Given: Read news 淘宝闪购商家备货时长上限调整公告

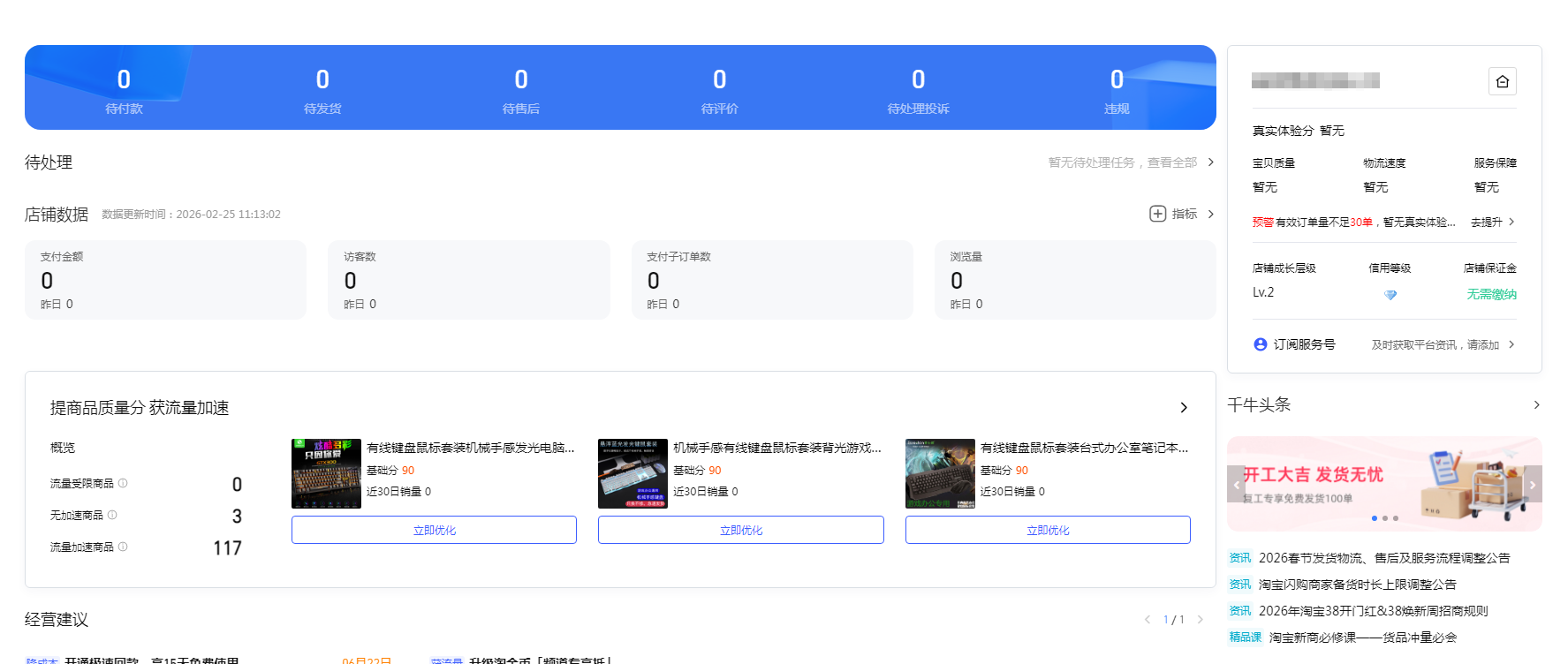Looking at the screenshot, I should [1357, 585].
